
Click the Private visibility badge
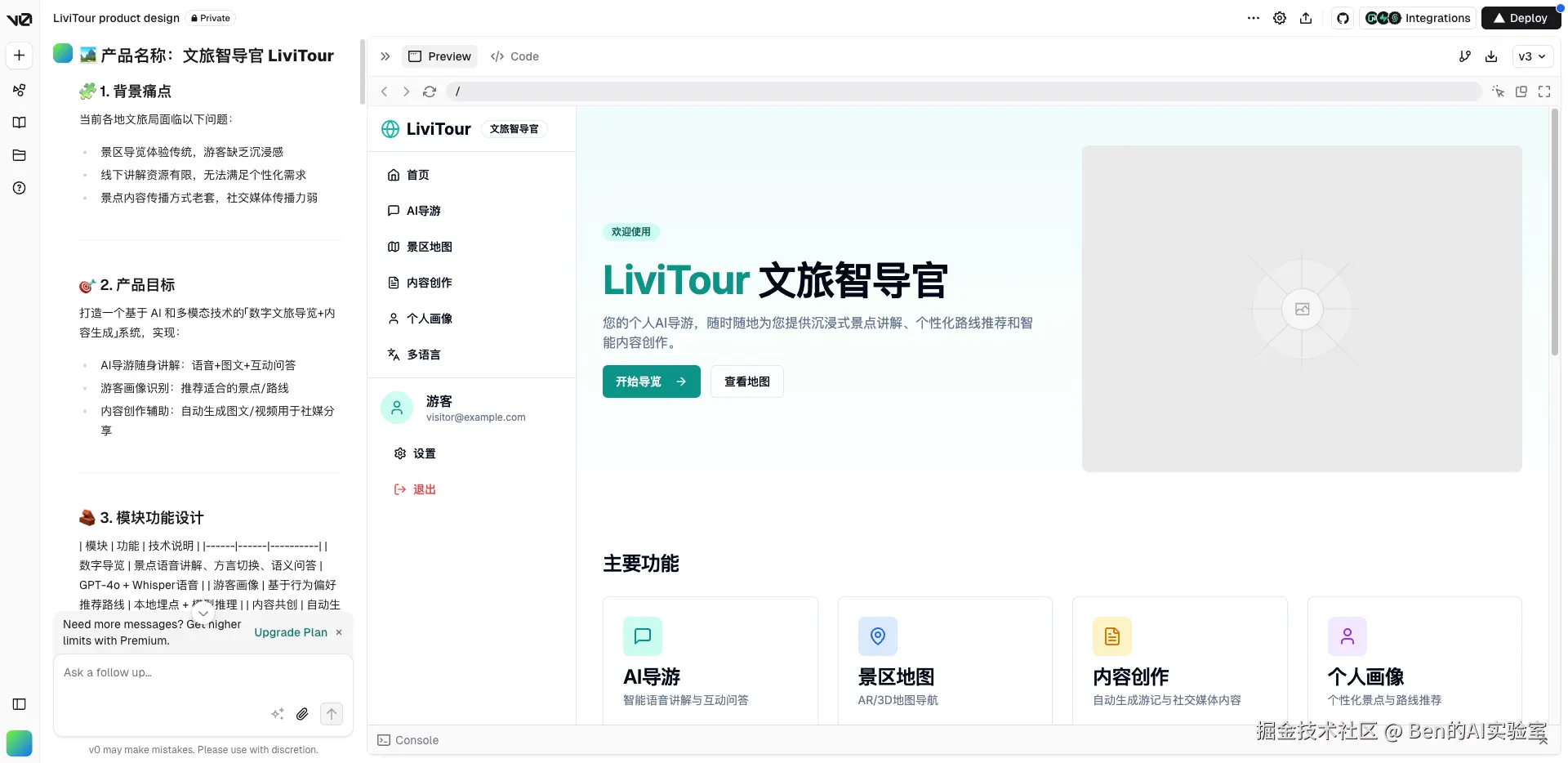click(211, 18)
